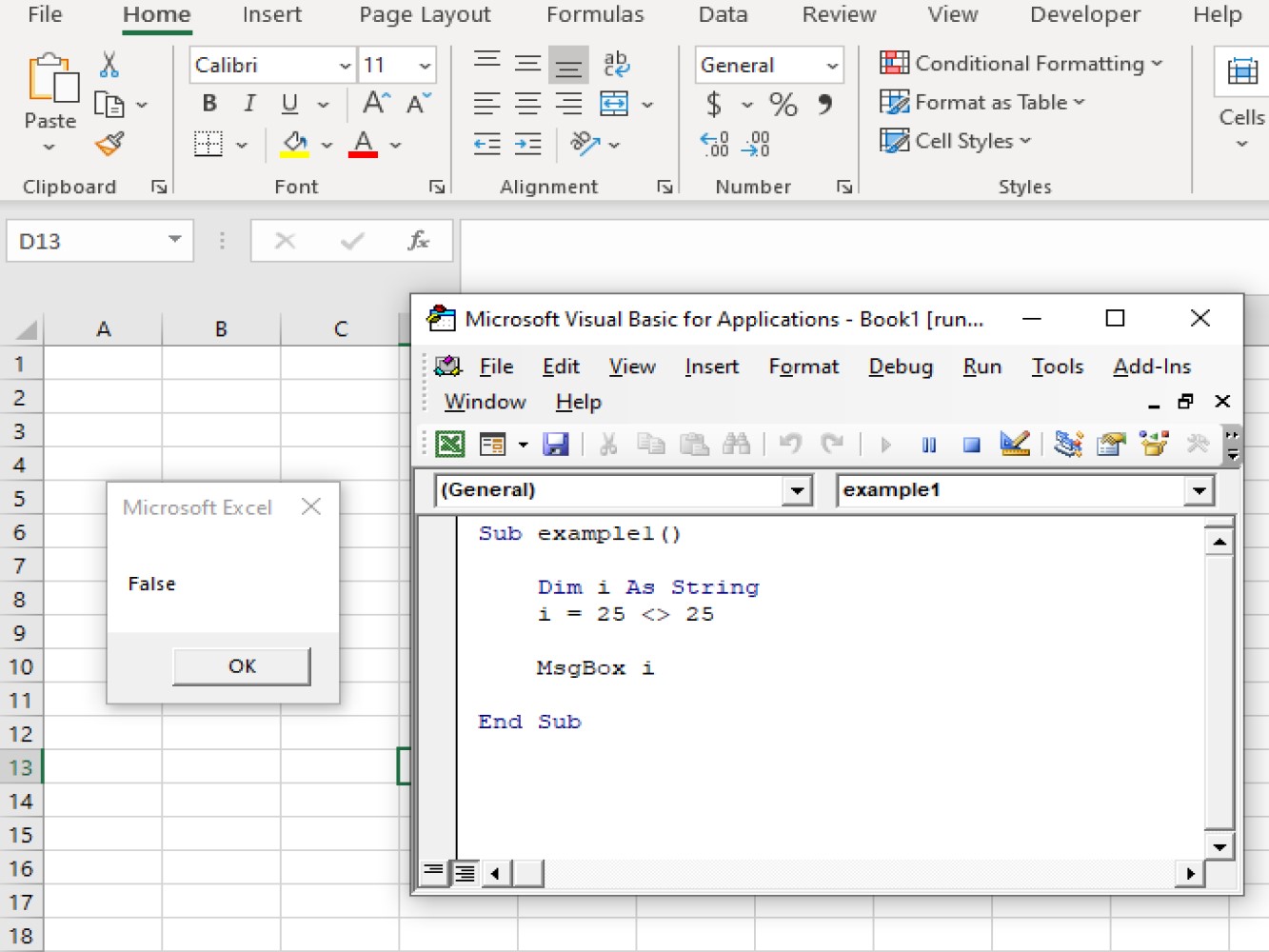The width and height of the screenshot is (1269, 952).
Task: Select the Run Sub/UserForm icon
Action: [x=884, y=444]
